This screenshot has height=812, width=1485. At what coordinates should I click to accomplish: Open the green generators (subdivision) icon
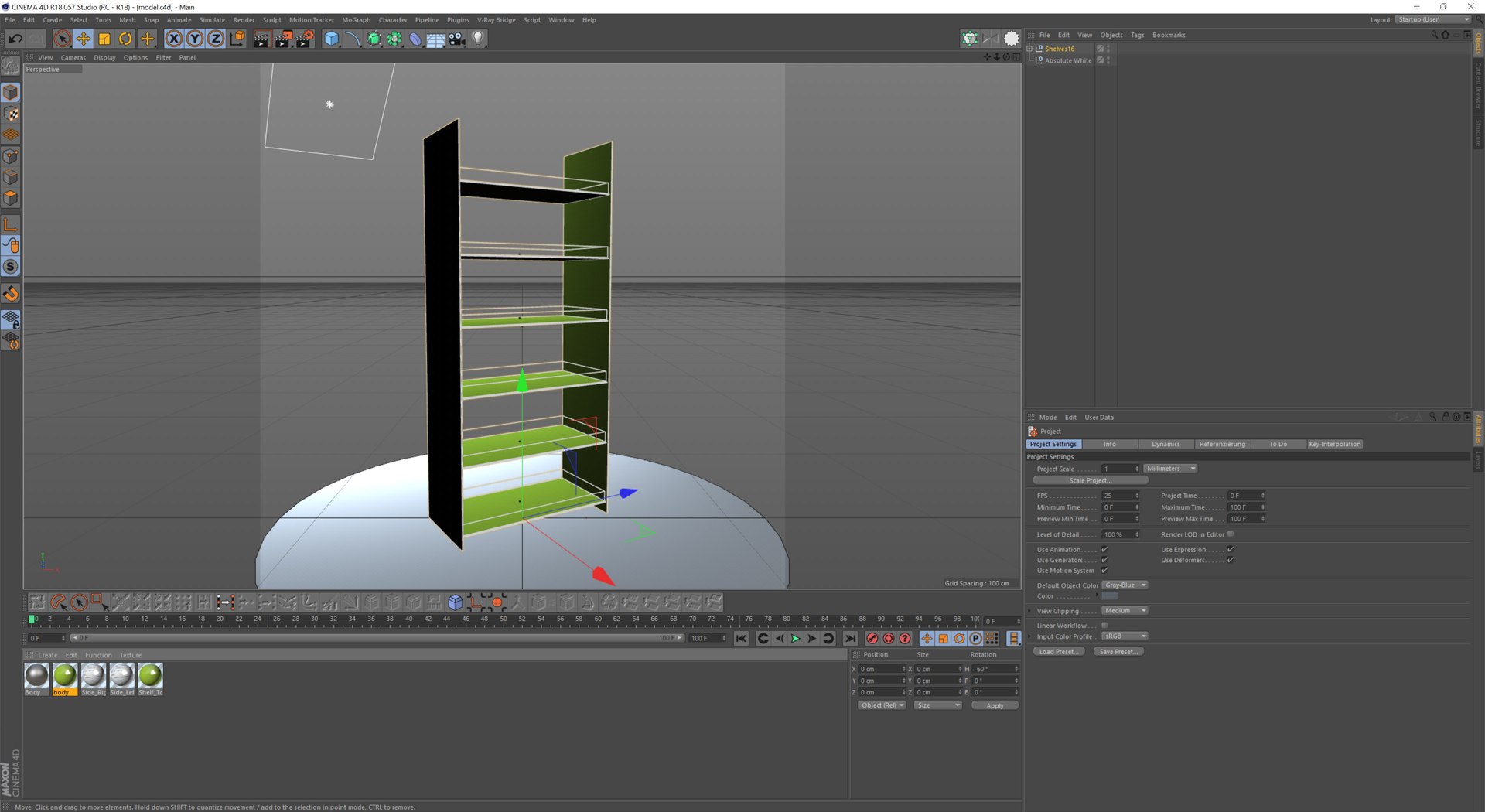coord(374,39)
